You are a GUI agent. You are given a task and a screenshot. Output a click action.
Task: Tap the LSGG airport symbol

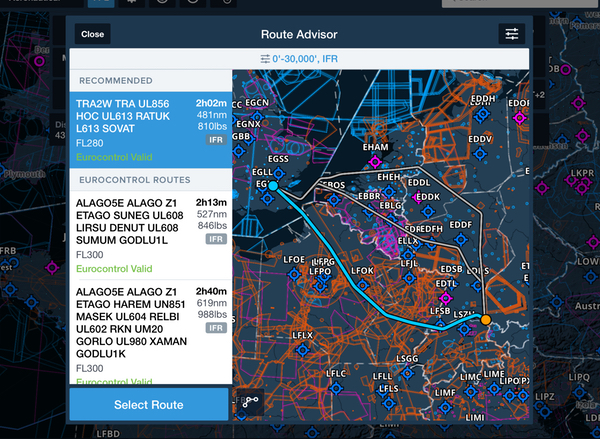point(407,371)
